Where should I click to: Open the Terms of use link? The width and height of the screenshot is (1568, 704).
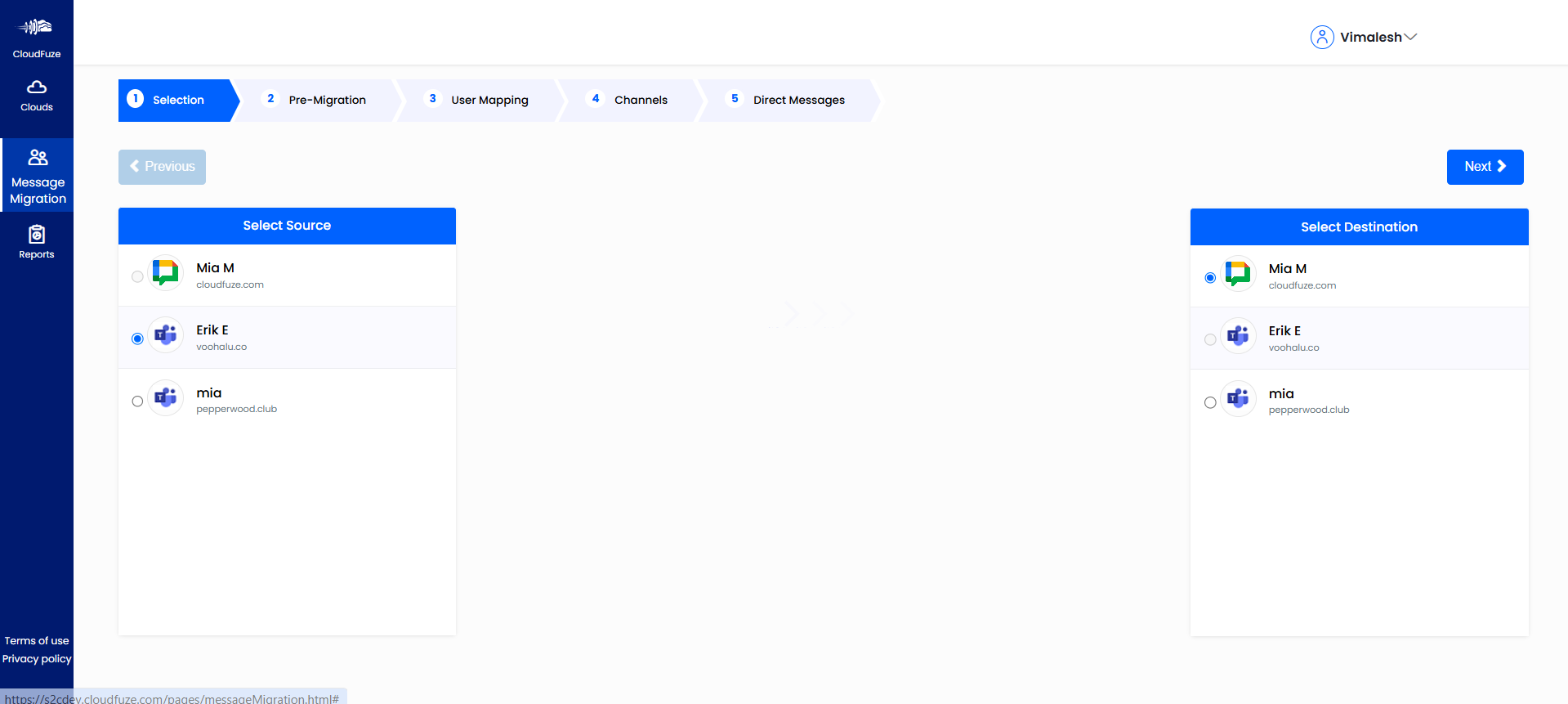(x=37, y=641)
